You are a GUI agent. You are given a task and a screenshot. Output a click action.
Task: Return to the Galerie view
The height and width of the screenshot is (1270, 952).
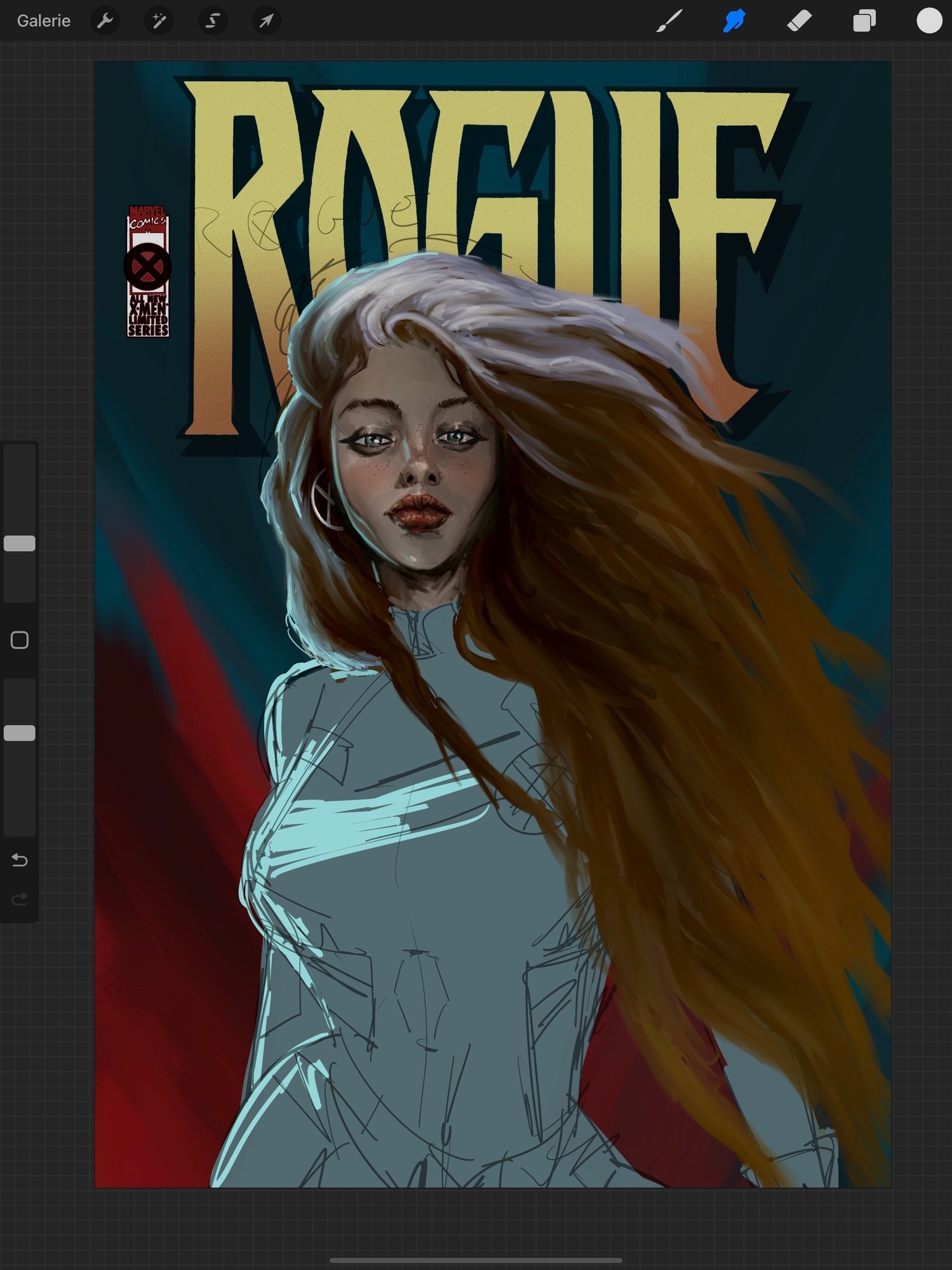(x=43, y=21)
